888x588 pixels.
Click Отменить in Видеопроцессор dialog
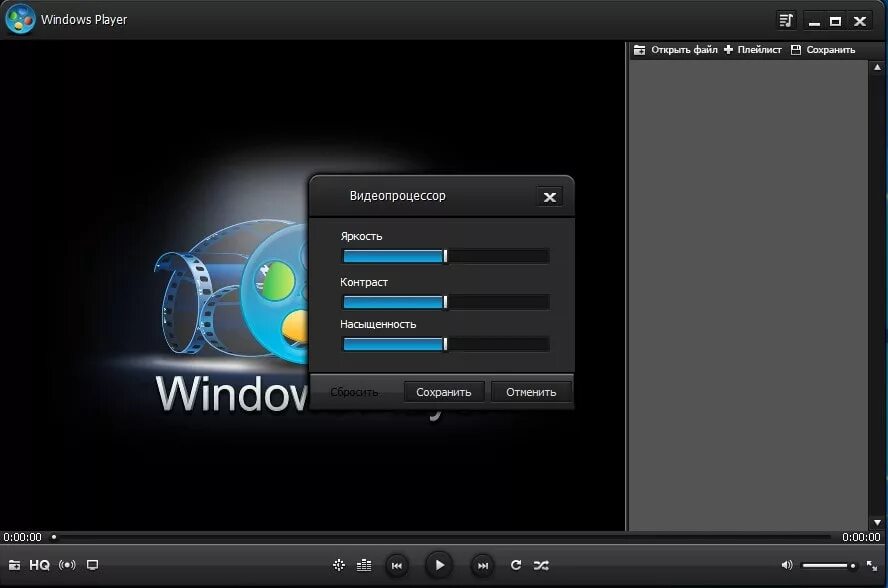pyautogui.click(x=531, y=392)
